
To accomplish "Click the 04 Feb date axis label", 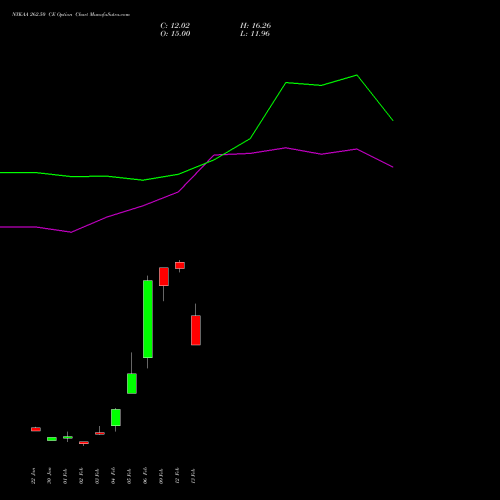I will click(x=113, y=476).
